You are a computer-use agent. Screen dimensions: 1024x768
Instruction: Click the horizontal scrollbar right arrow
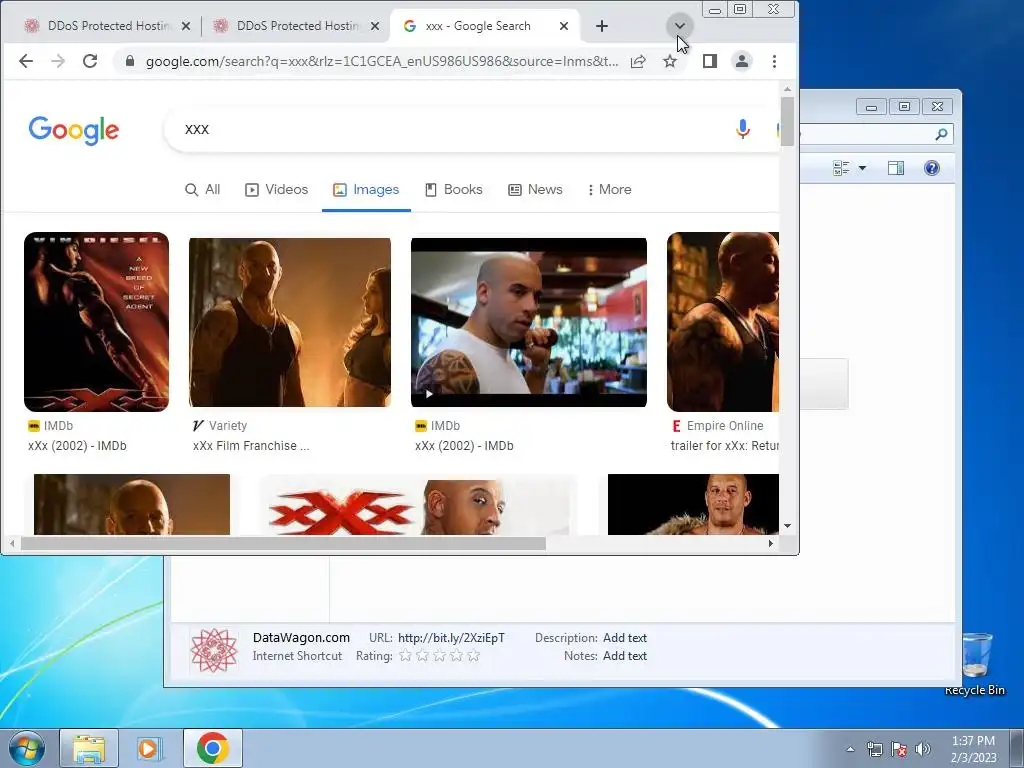pos(771,543)
